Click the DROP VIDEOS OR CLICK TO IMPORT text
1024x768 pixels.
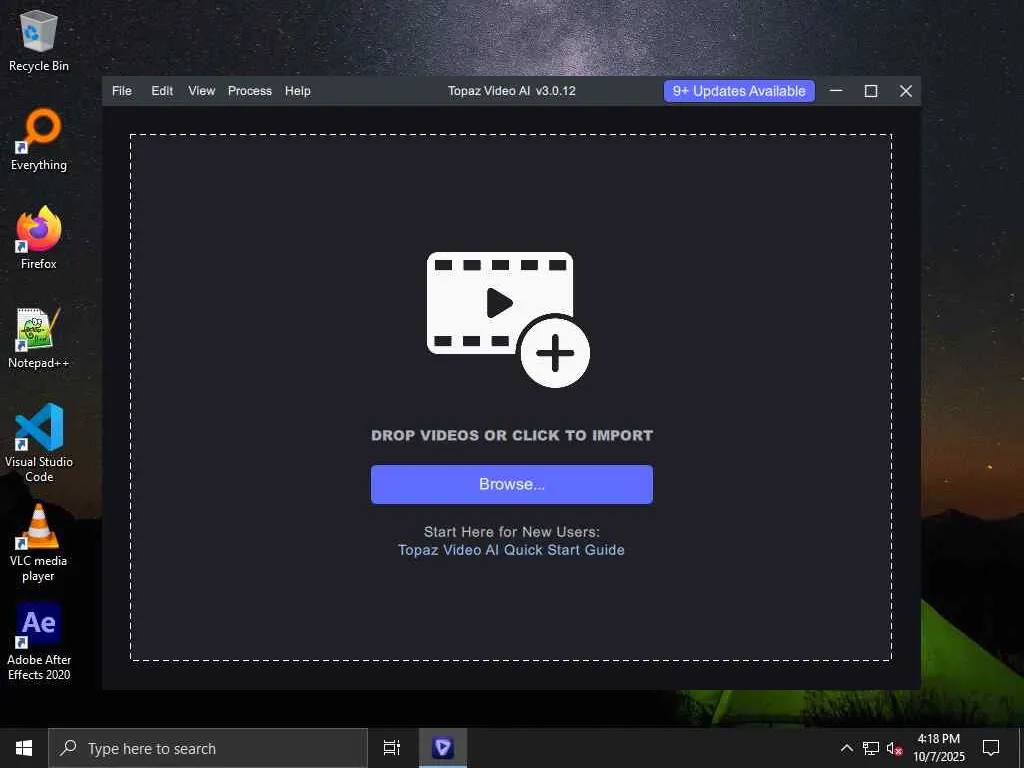click(x=512, y=436)
